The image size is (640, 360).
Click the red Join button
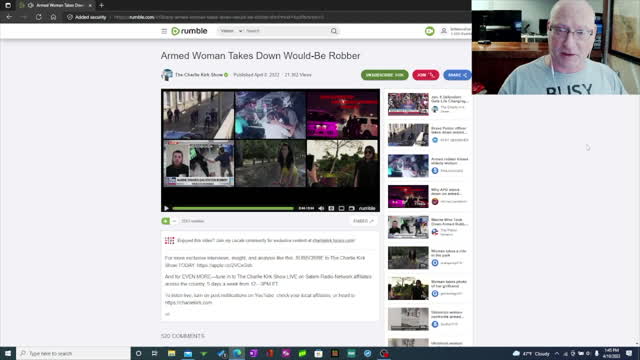click(x=425, y=75)
